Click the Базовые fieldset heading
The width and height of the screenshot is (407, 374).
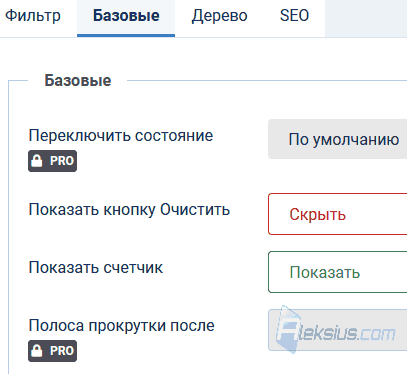click(78, 81)
